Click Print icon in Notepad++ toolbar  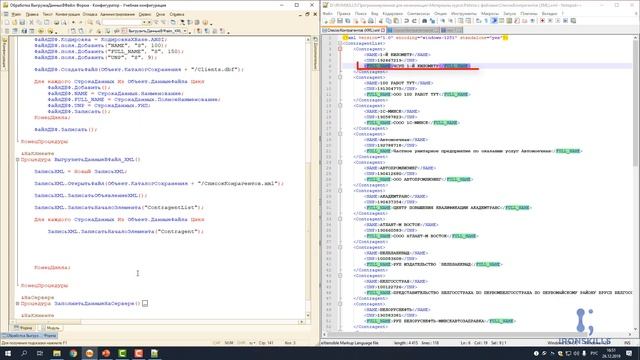click(x=371, y=20)
